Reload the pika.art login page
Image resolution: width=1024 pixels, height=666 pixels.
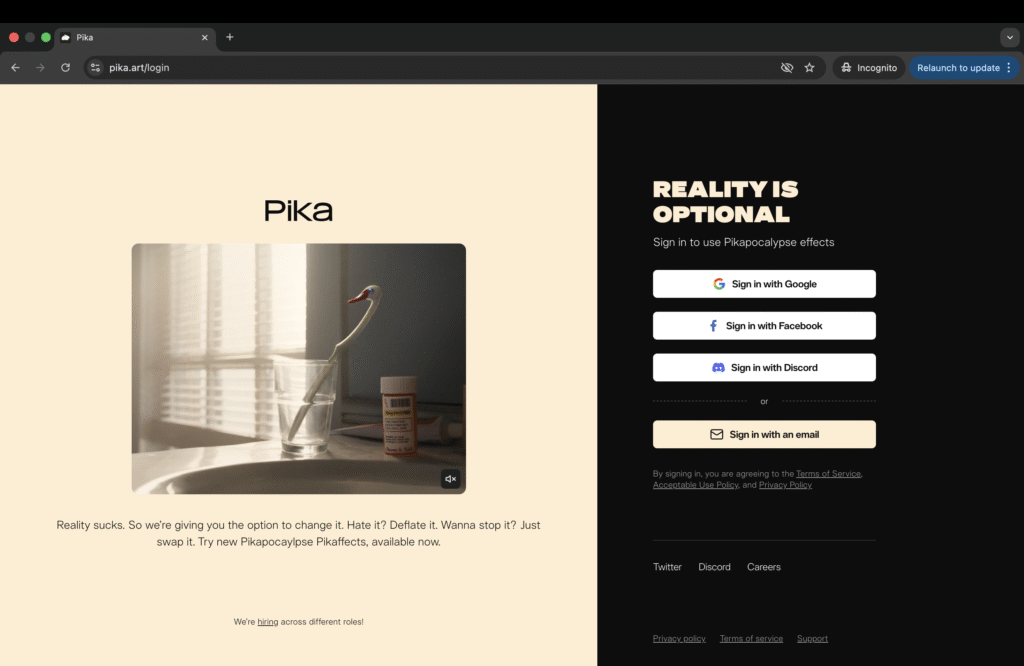click(65, 67)
